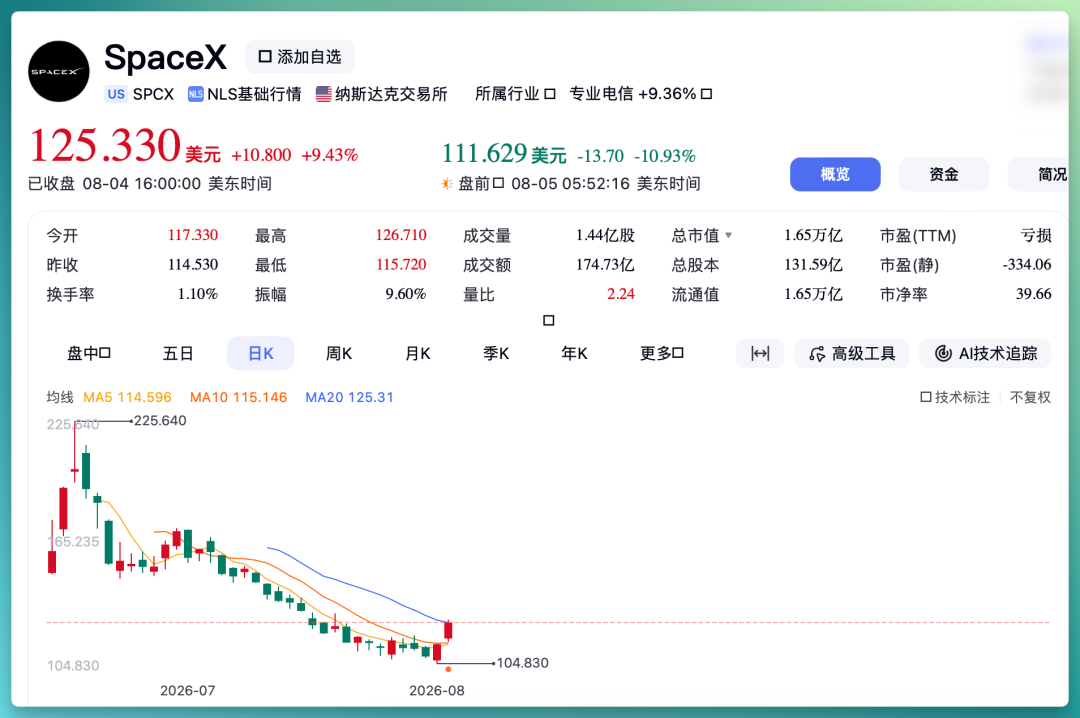The image size is (1080, 718).
Task: Click the 111.629 pre-market price
Action: pos(484,153)
